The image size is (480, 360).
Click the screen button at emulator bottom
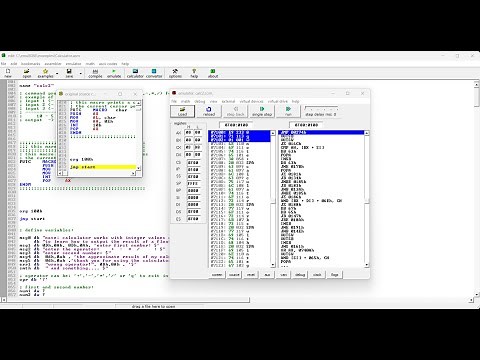click(x=217, y=275)
